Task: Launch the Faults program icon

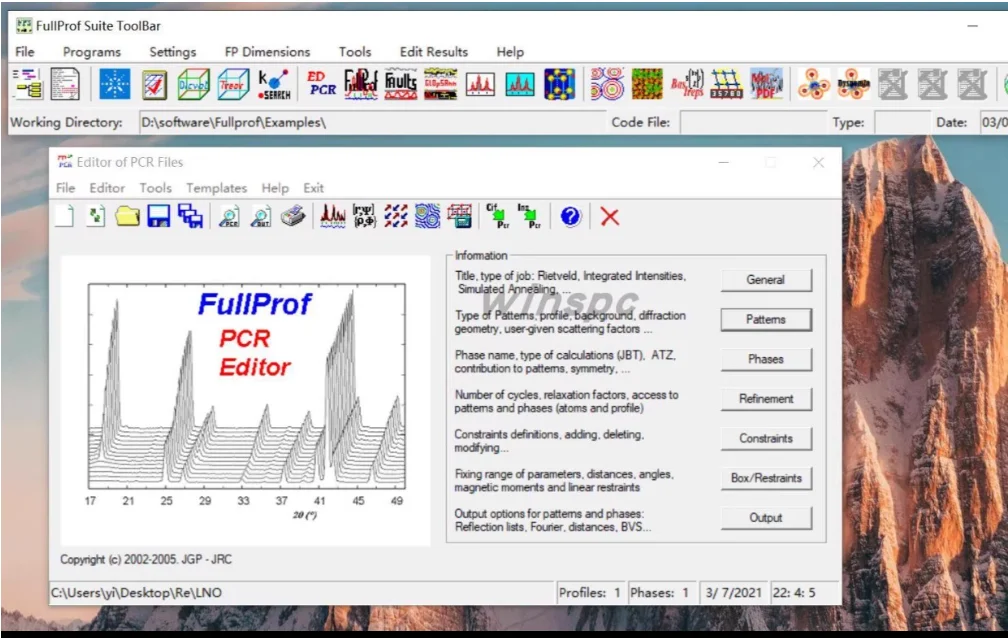Action: tap(400, 84)
